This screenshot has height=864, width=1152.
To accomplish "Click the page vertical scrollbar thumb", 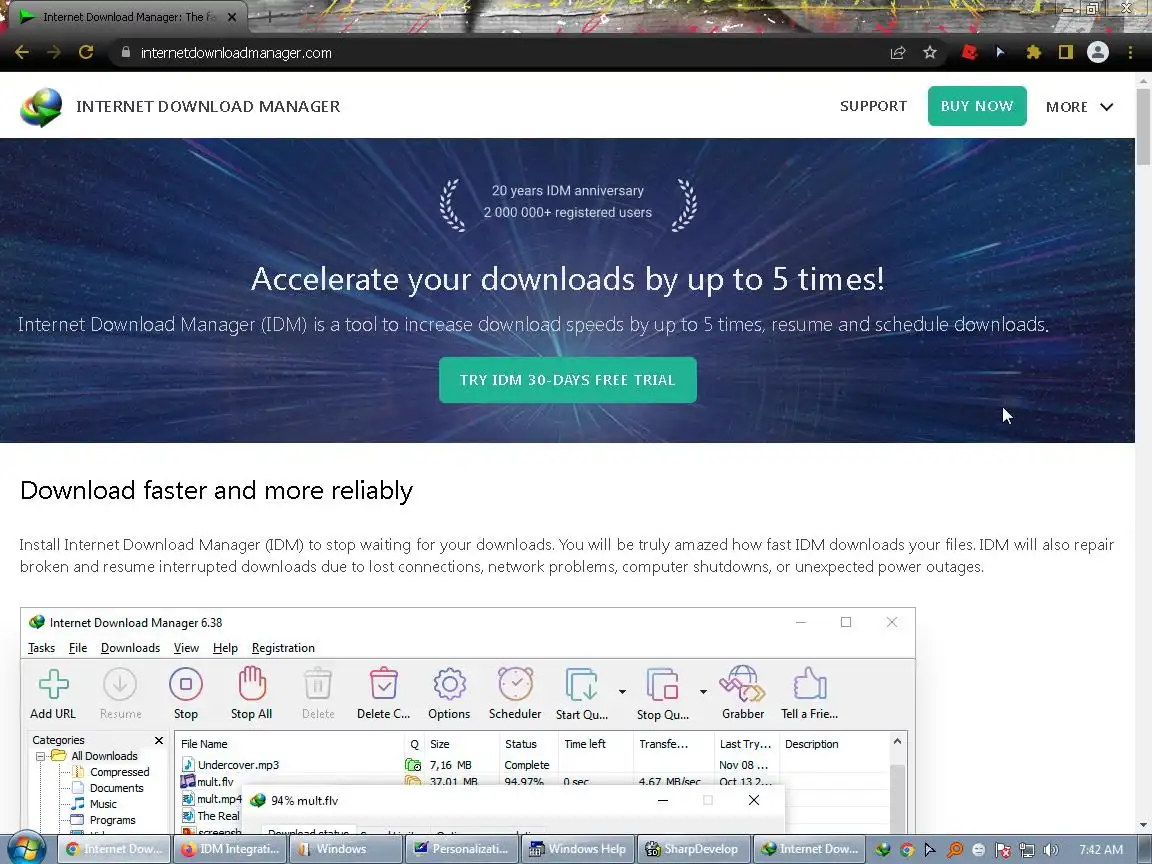I will click(x=1143, y=126).
